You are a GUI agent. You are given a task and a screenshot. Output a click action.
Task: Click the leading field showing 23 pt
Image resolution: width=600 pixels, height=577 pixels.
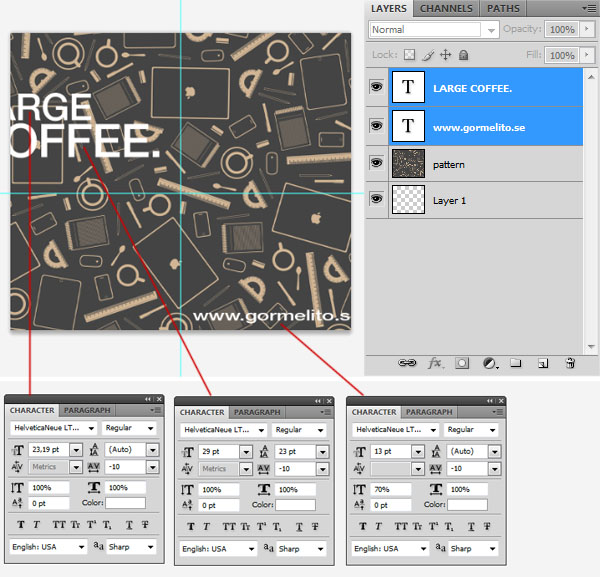294,451
